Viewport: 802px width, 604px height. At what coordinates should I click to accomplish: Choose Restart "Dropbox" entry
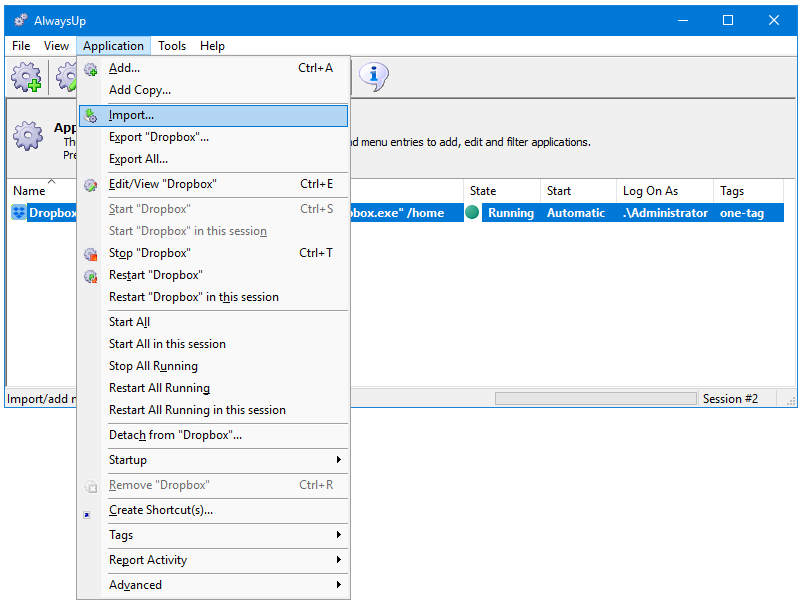(213, 275)
